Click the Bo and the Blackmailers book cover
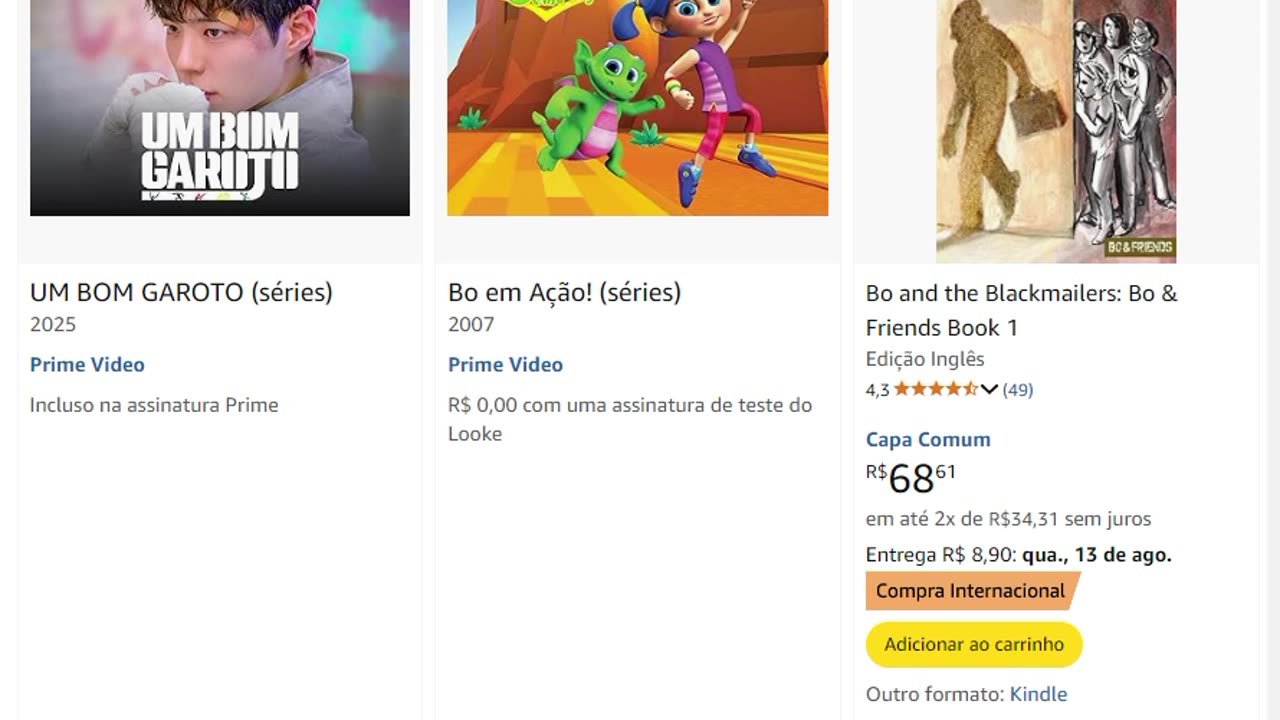This screenshot has width=1280, height=720. (1056, 130)
